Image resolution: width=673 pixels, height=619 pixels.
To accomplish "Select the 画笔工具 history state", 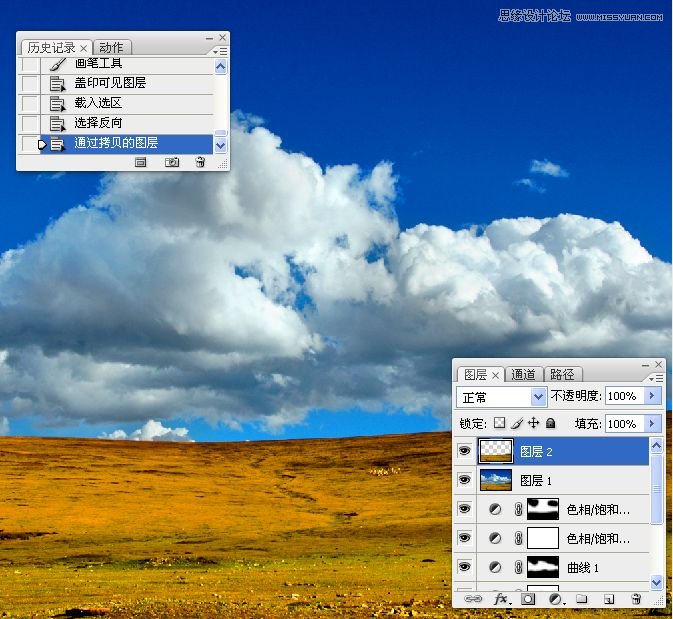I will [x=127, y=64].
